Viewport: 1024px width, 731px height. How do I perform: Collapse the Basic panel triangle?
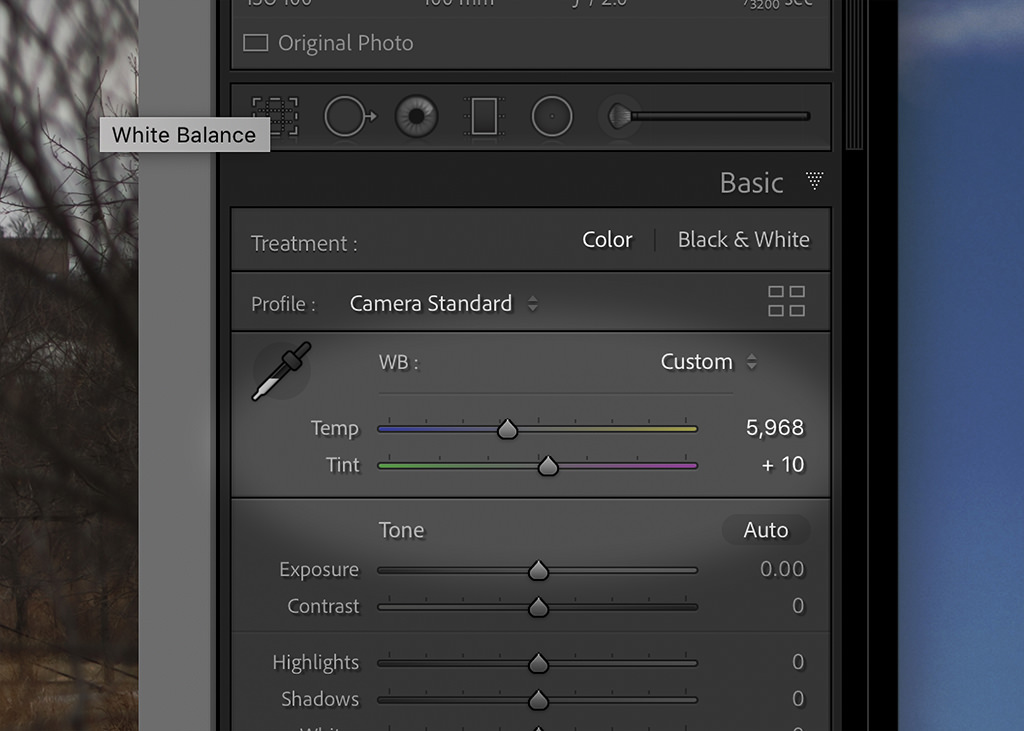click(x=814, y=181)
